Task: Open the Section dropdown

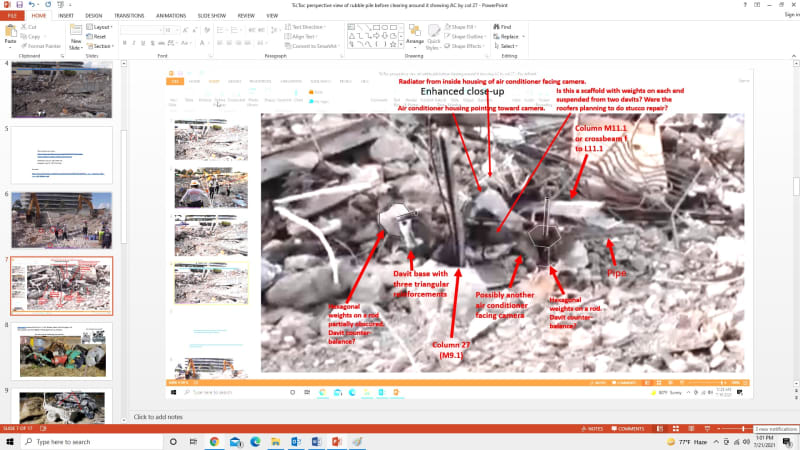Action: 99,46
